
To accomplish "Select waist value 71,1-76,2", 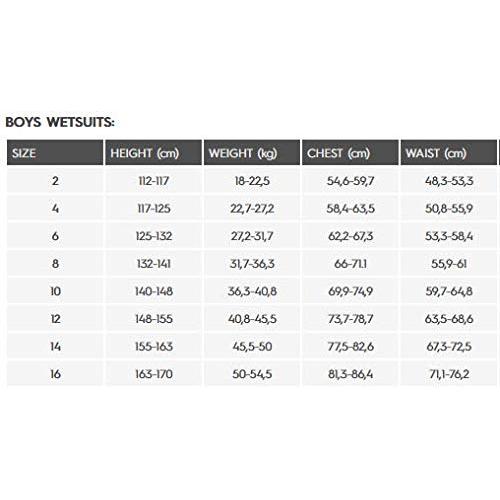I will tap(449, 374).
